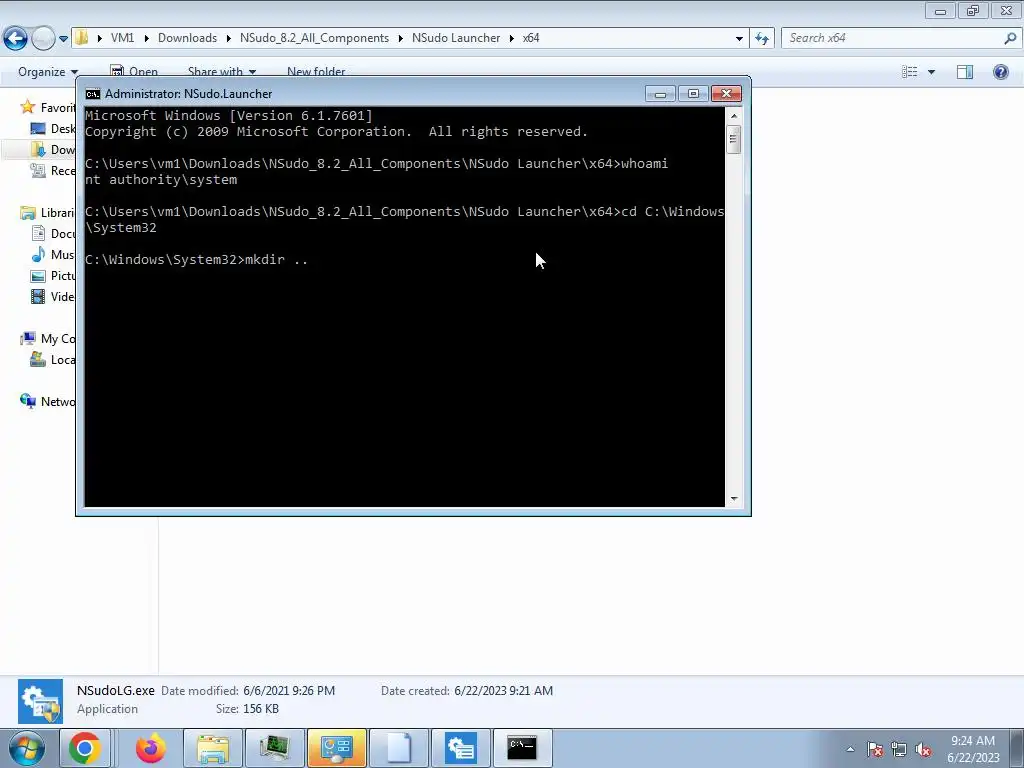
Task: Select Favorites in the navigation pane
Action: 47,107
